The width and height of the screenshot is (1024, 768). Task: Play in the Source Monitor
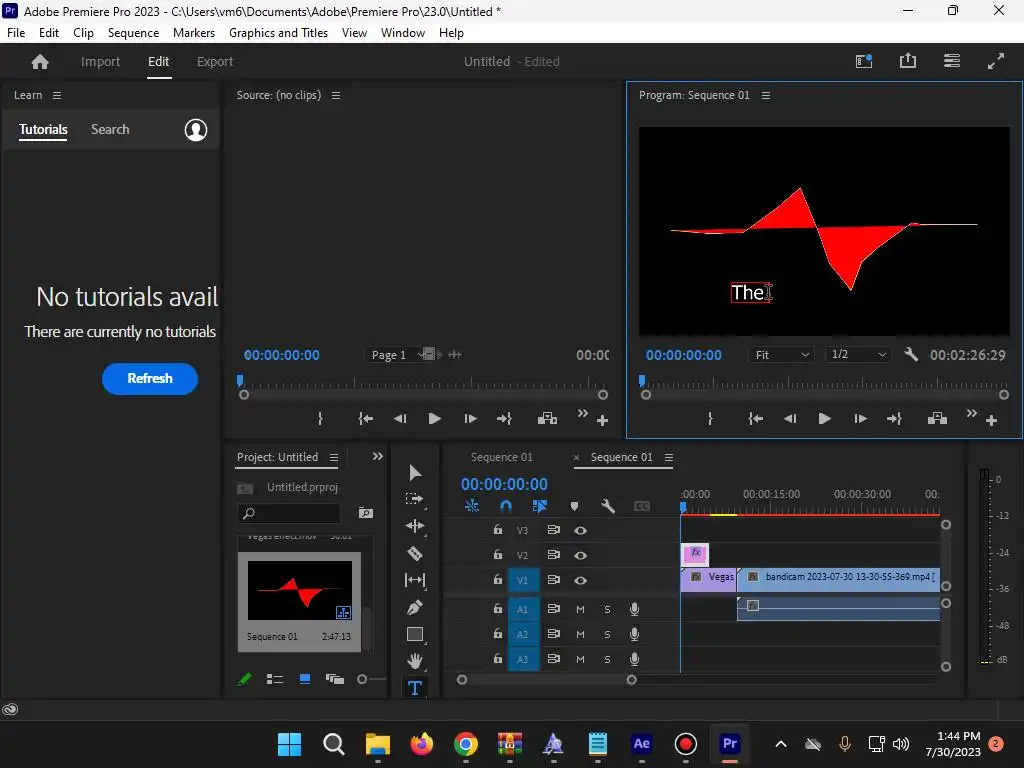[x=434, y=419]
